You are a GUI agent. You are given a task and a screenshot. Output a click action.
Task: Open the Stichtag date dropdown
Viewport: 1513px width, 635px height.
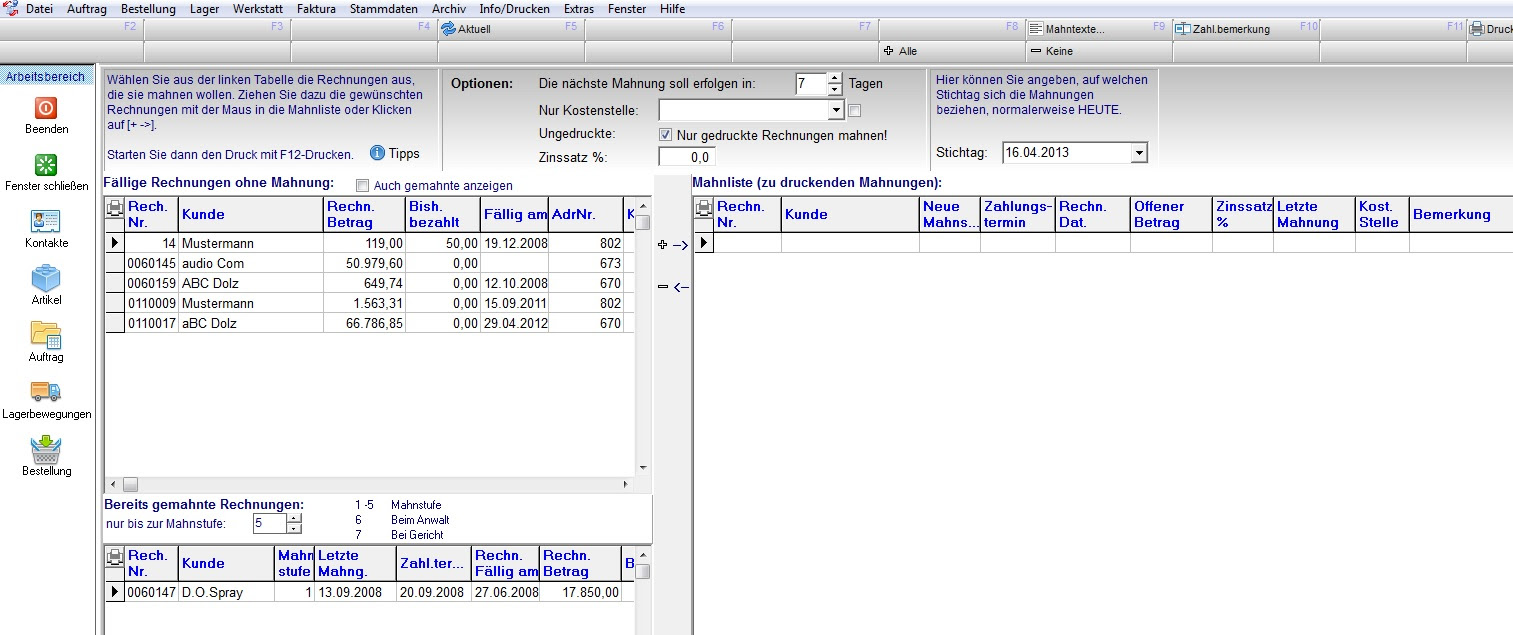click(x=1139, y=153)
